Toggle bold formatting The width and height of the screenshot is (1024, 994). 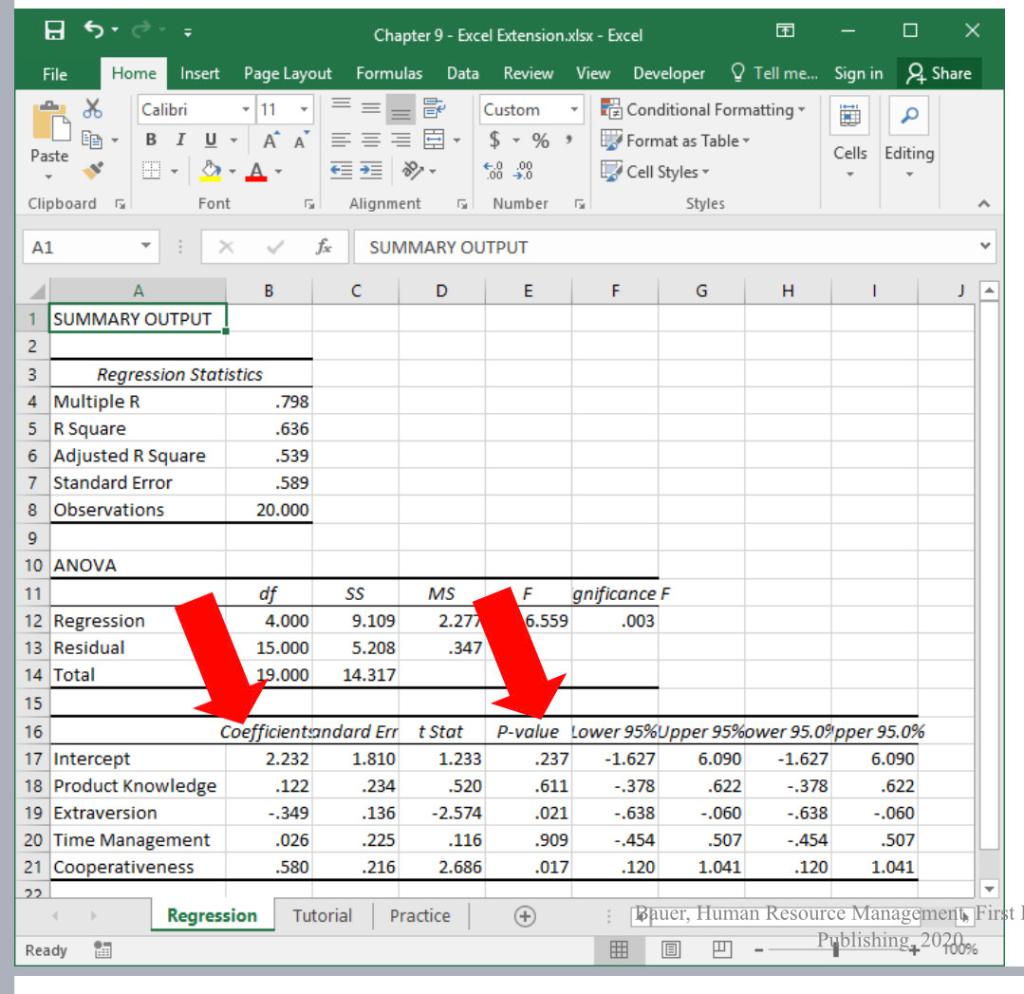pos(152,139)
